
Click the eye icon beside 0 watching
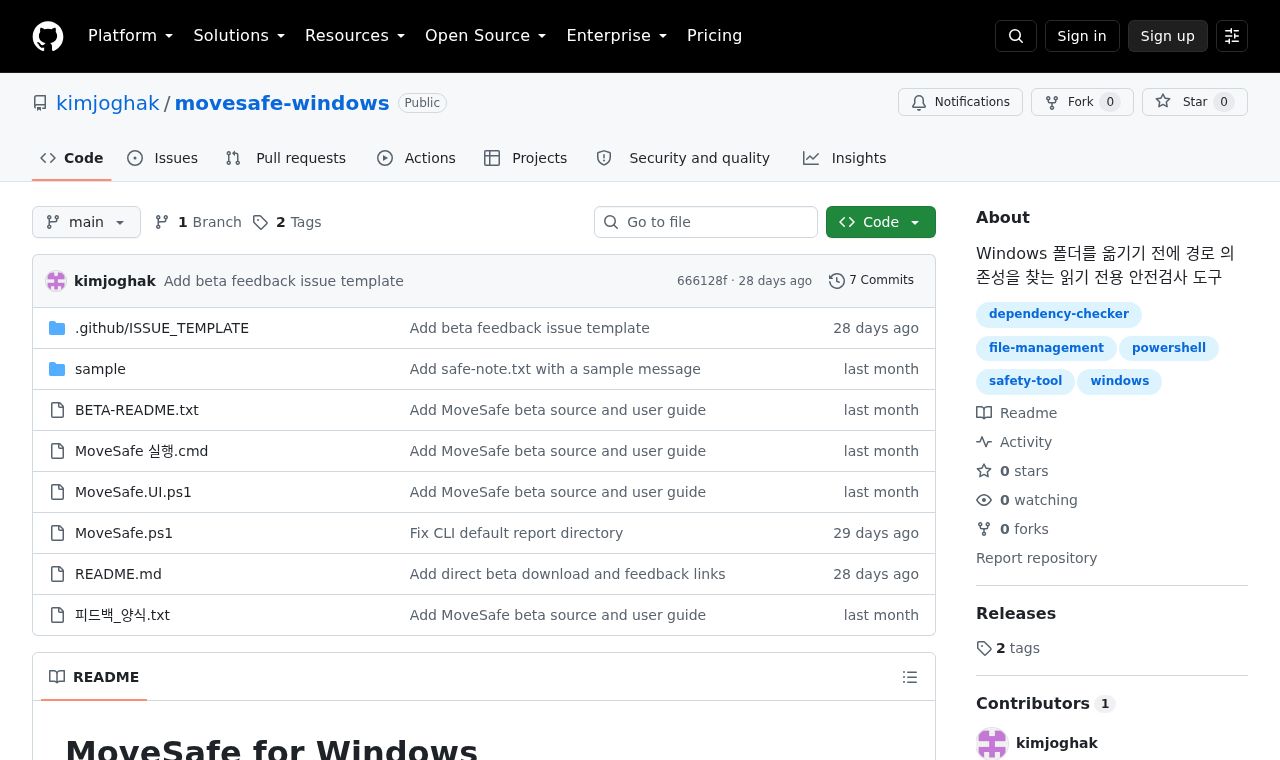(x=984, y=500)
